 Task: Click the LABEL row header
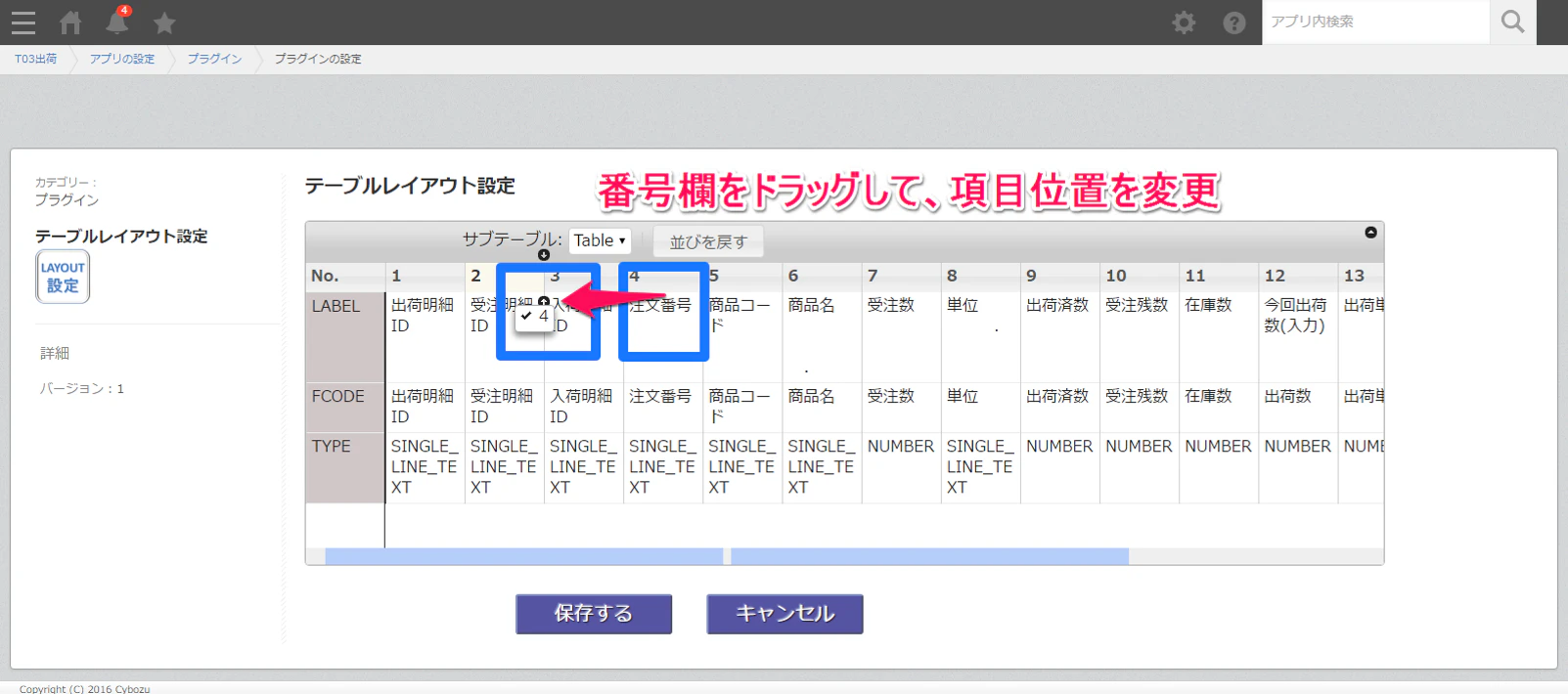(x=344, y=336)
